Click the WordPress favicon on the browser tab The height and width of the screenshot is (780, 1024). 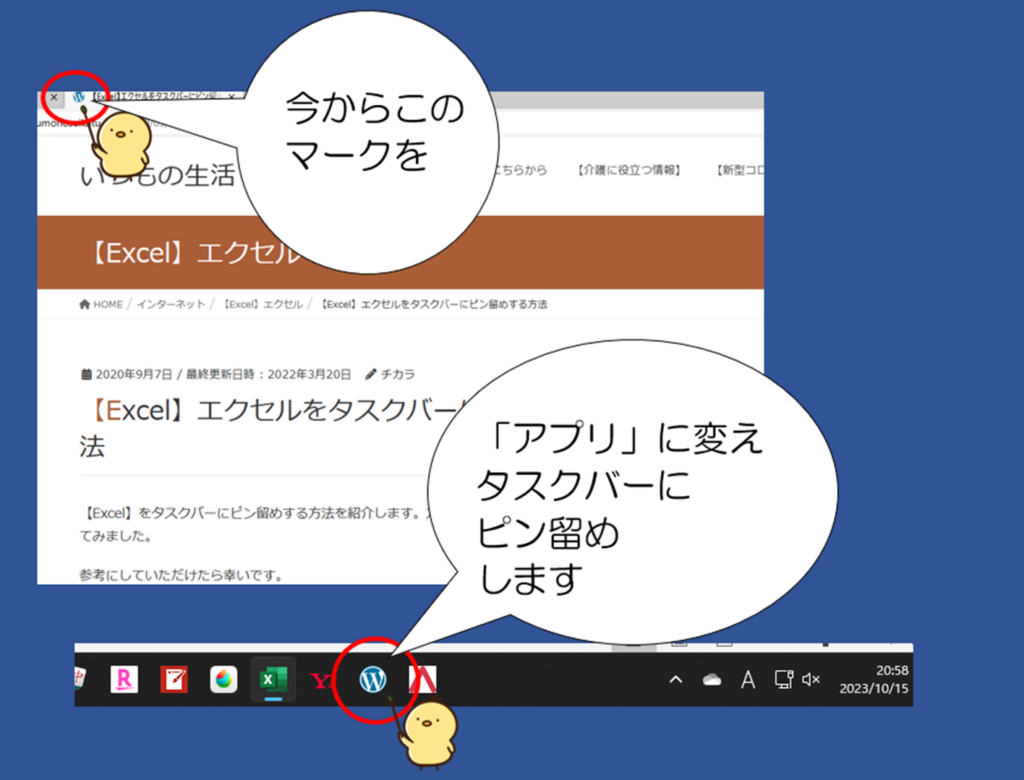79,97
